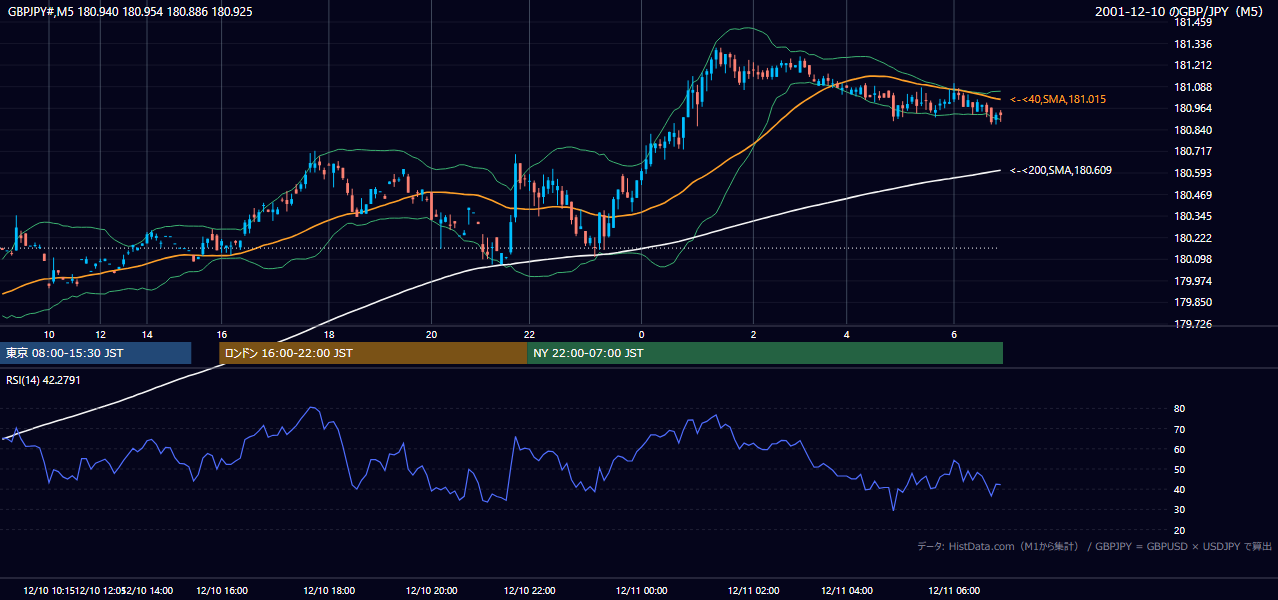Click the 12/10 14:00 date label

(x=147, y=590)
